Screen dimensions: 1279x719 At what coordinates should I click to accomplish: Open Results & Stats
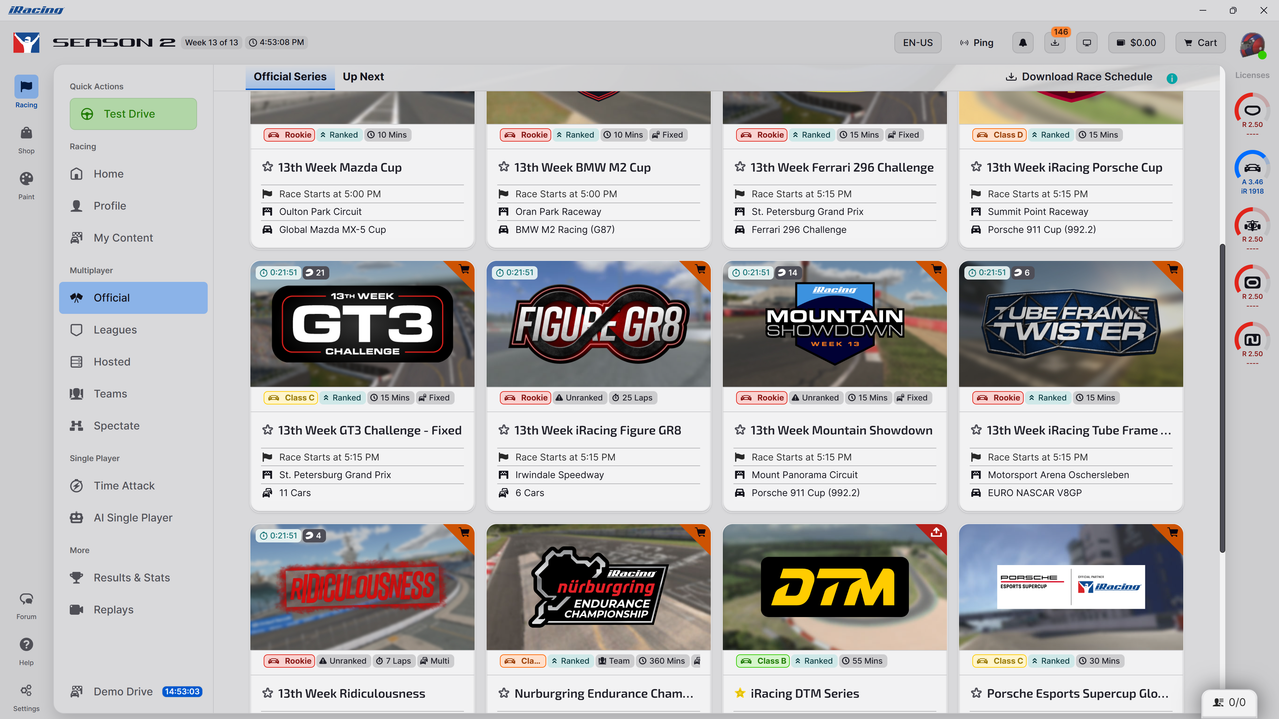133,578
